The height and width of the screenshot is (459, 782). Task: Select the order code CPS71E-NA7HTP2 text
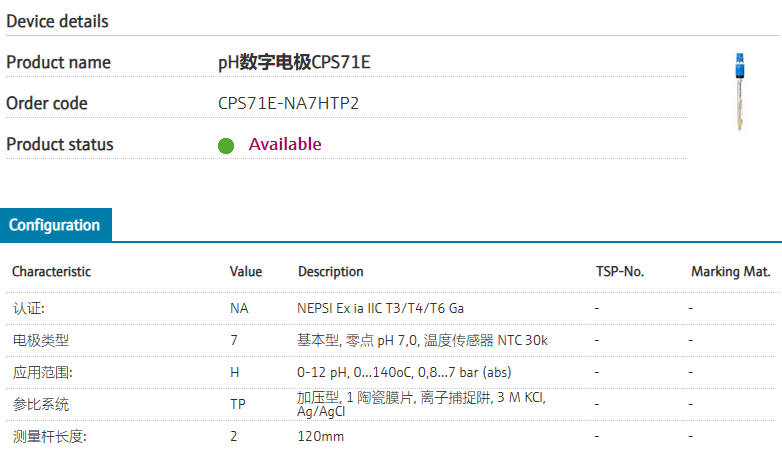[288, 103]
